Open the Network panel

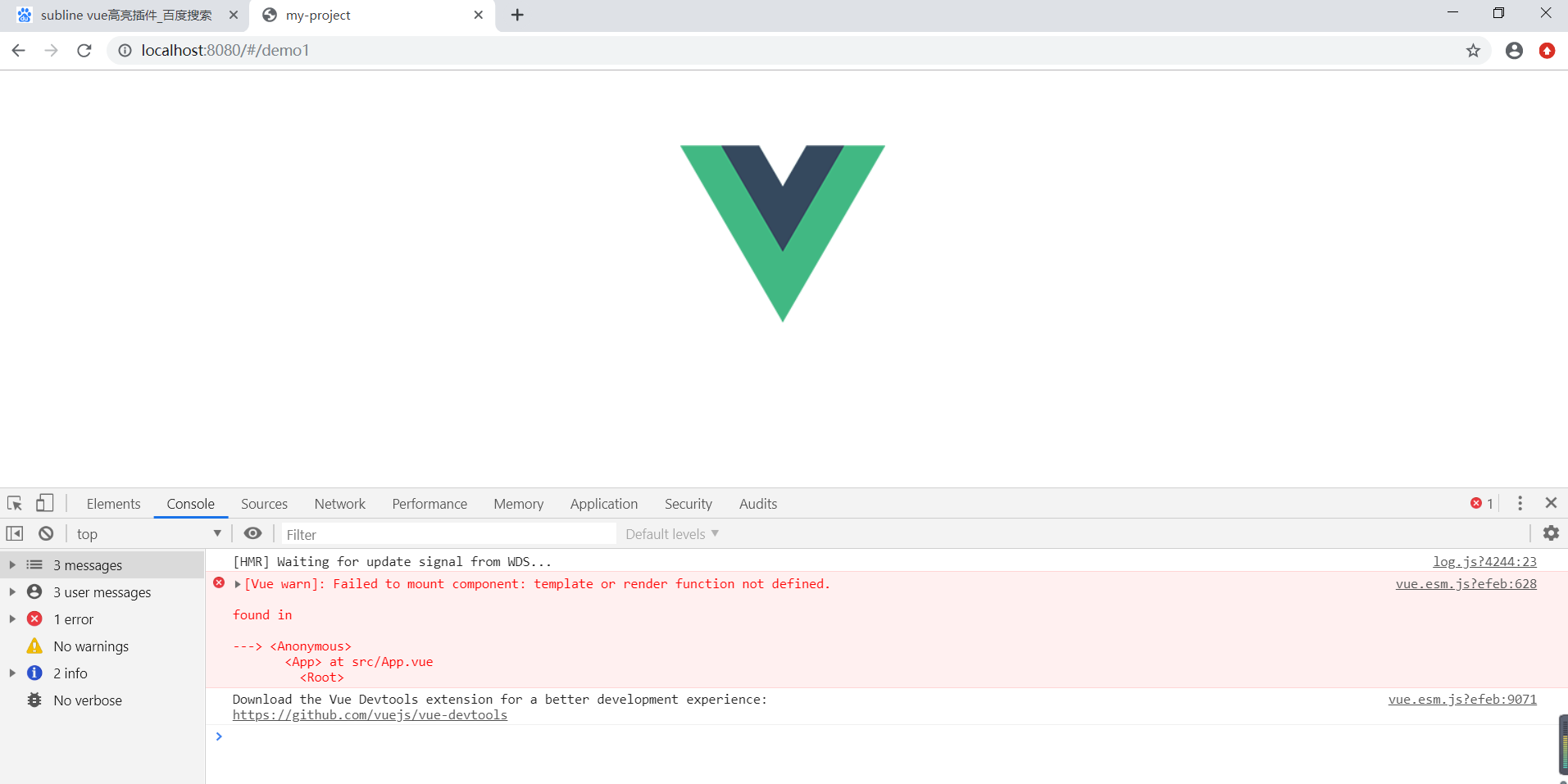(340, 504)
